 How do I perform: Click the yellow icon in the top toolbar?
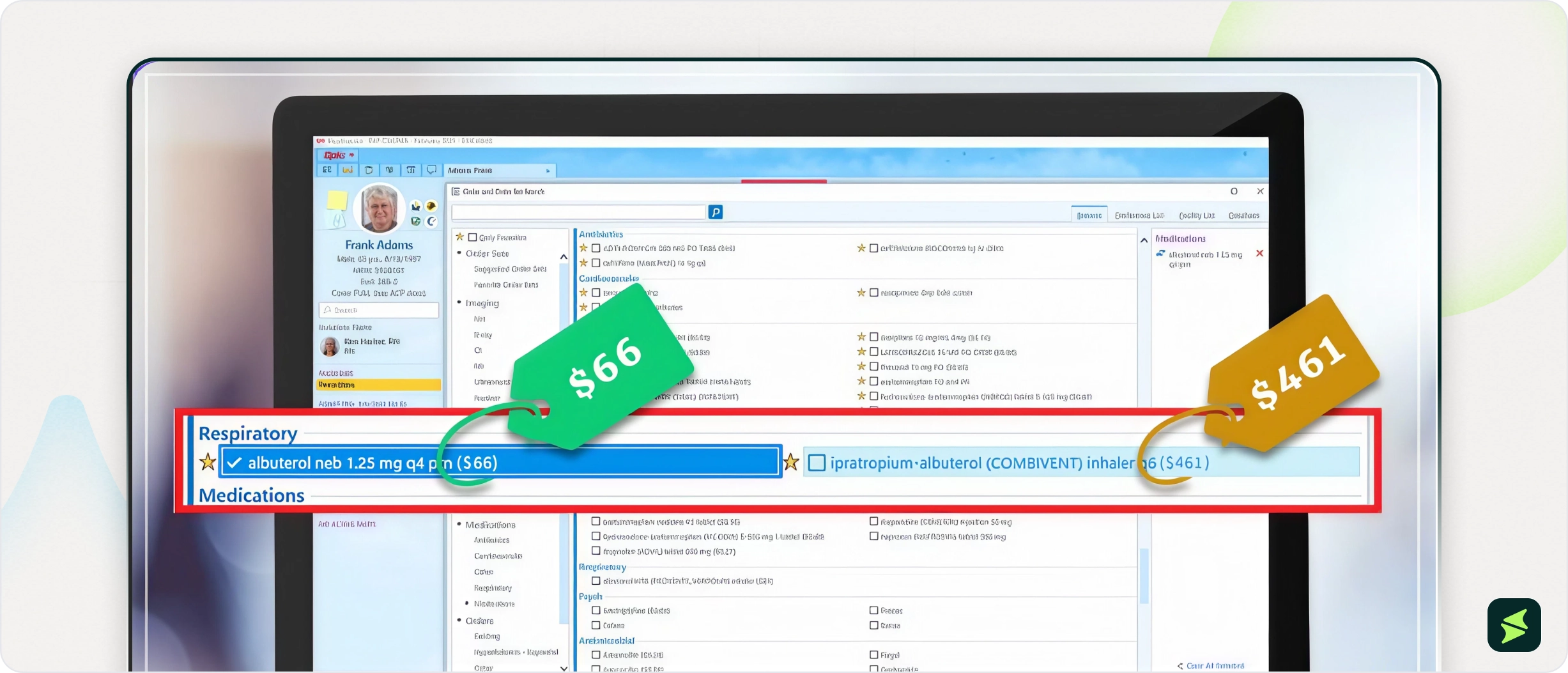click(348, 170)
